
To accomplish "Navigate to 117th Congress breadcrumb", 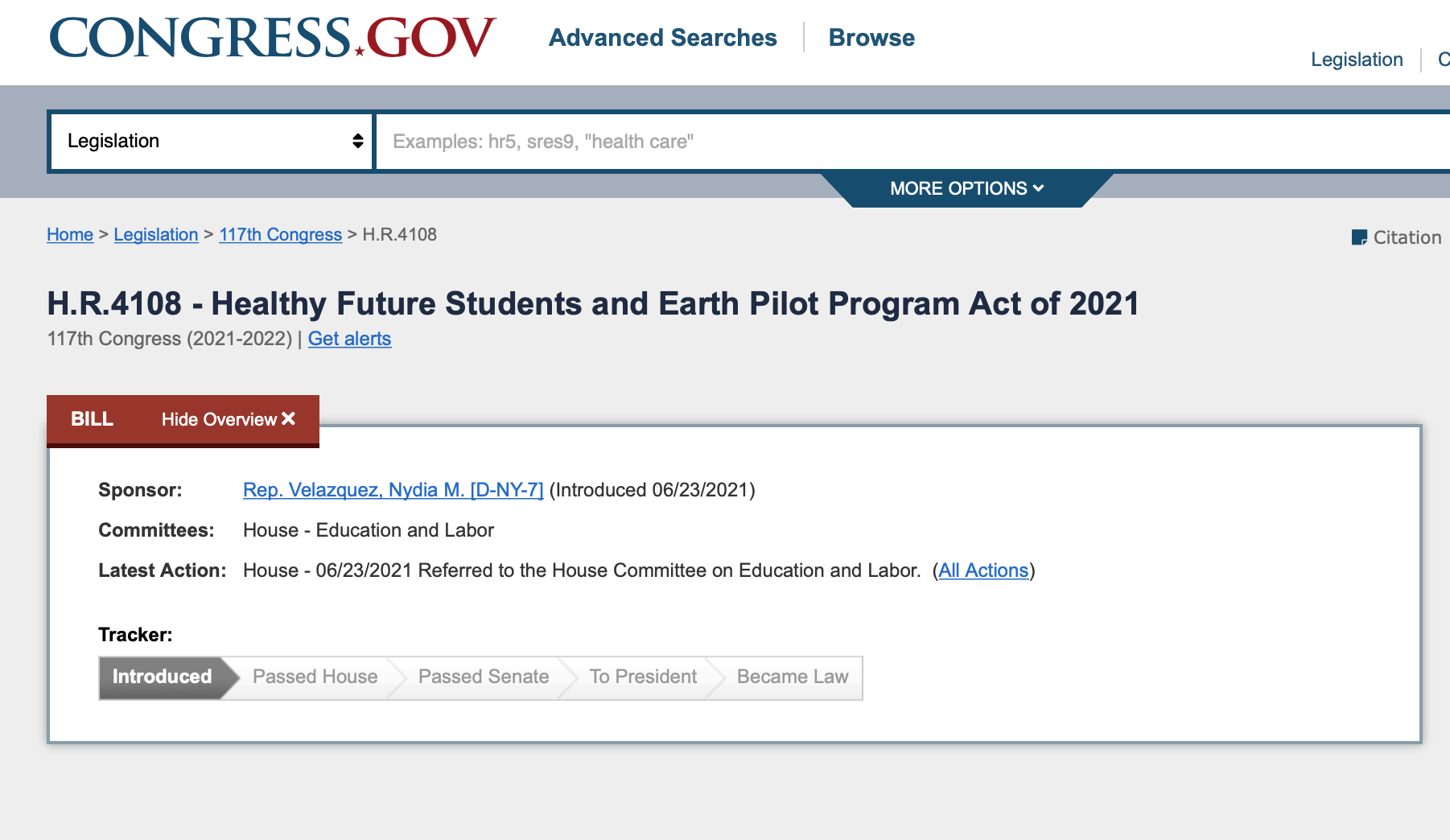I will (280, 235).
